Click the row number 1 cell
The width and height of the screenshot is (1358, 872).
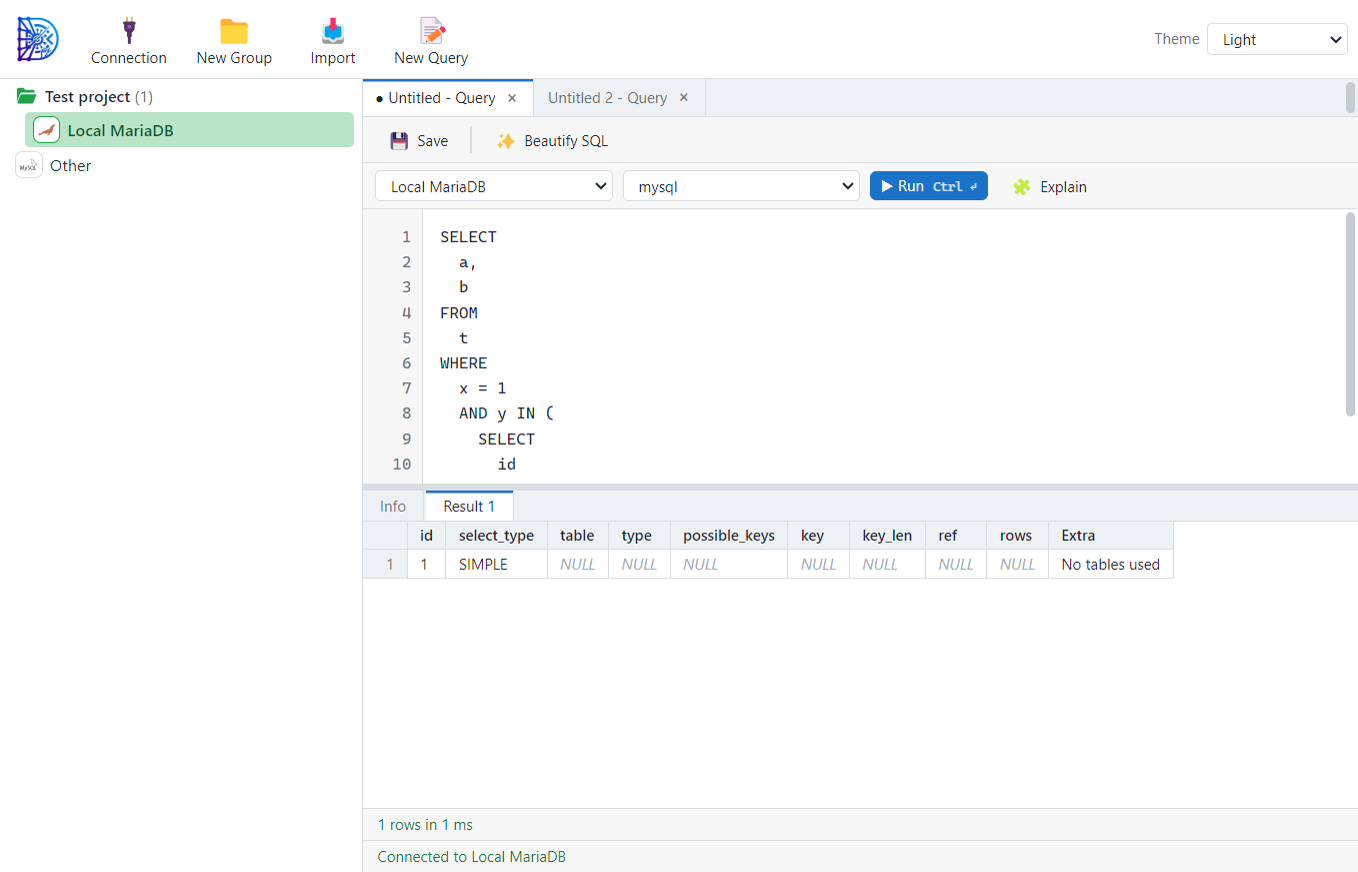tap(385, 564)
